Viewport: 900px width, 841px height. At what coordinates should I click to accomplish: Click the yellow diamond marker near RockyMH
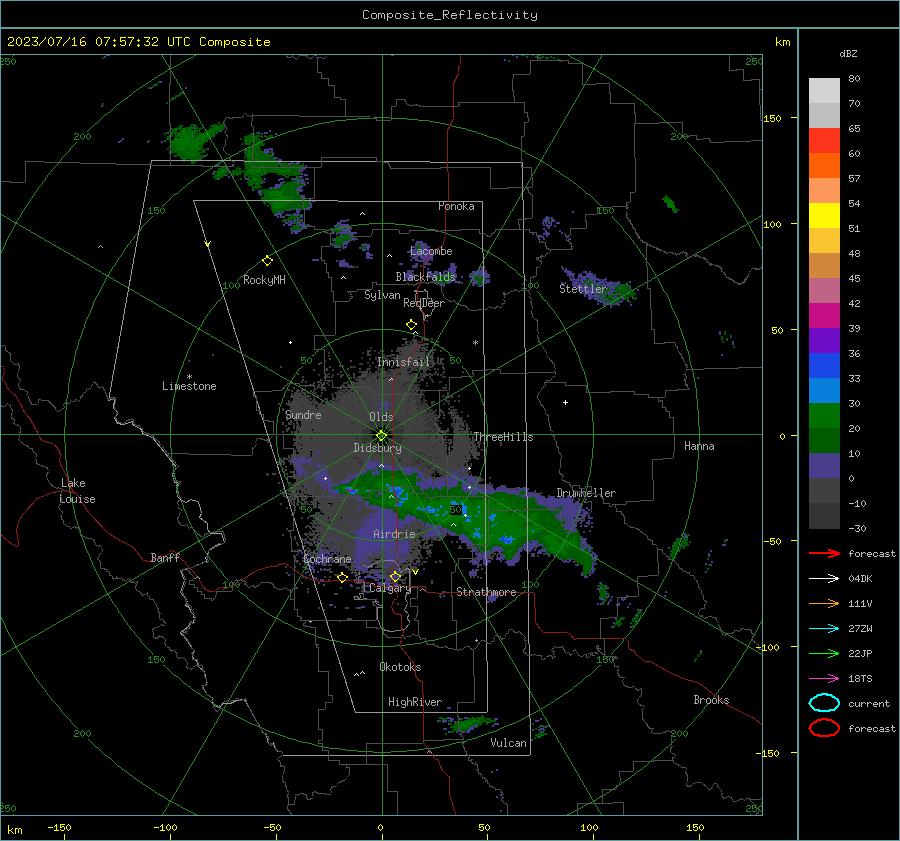point(267,261)
